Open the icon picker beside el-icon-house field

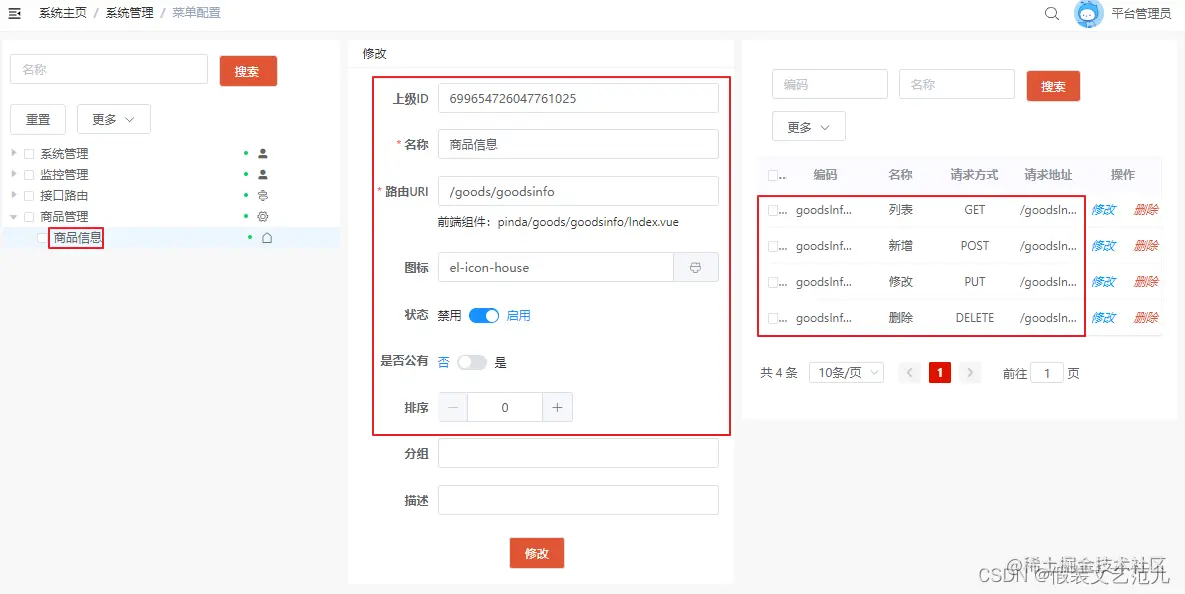697,267
